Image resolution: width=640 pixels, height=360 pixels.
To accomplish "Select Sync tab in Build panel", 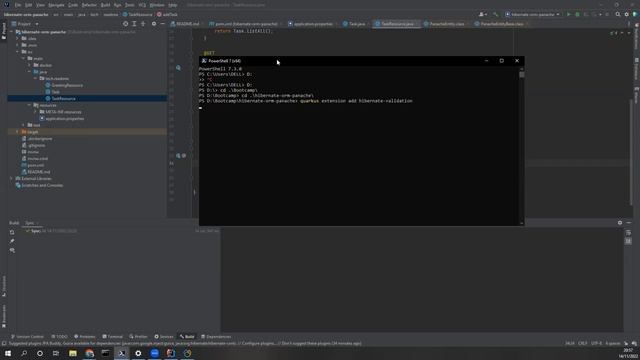I will 30,223.
